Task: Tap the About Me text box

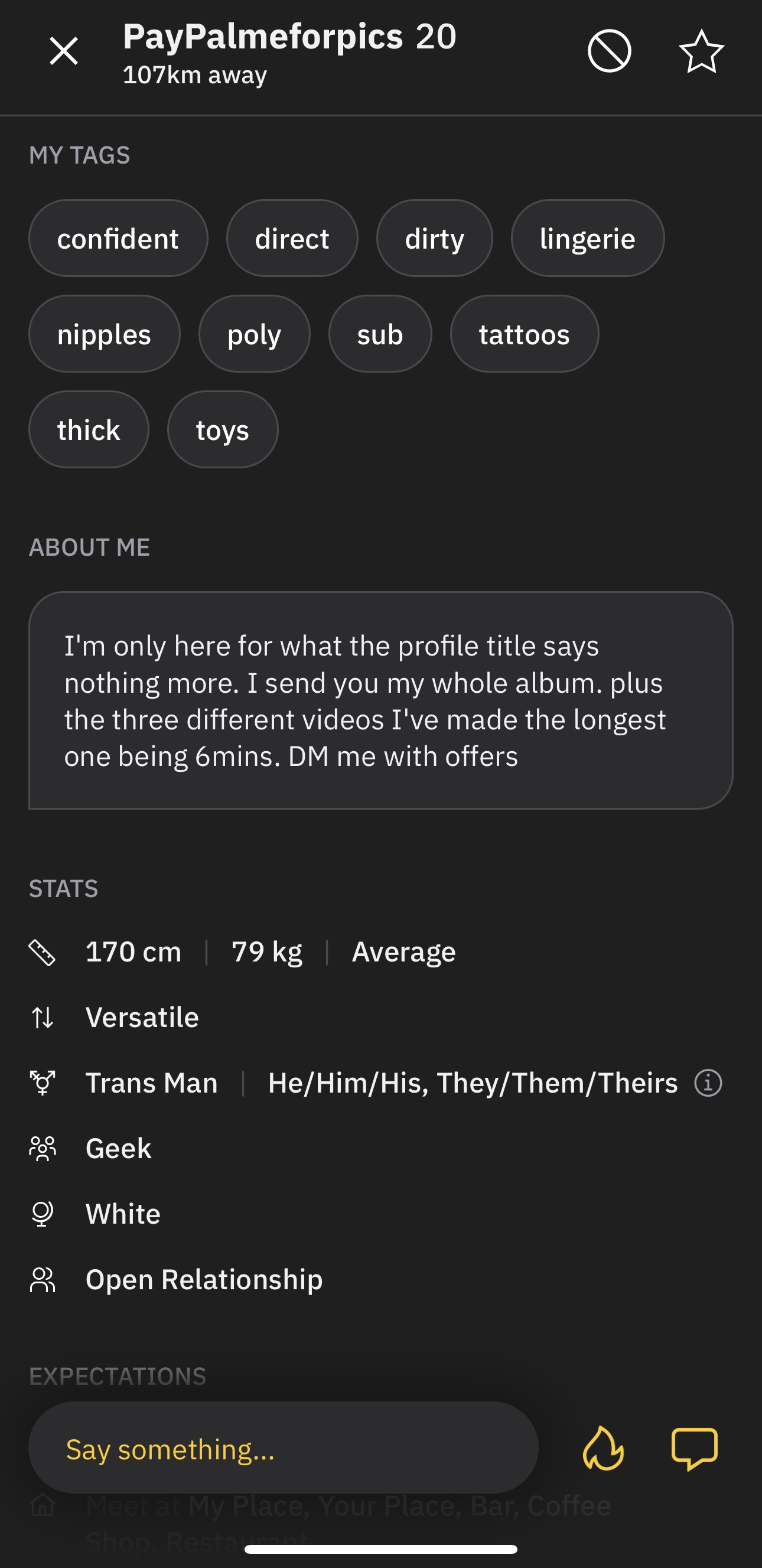Action: click(x=381, y=700)
